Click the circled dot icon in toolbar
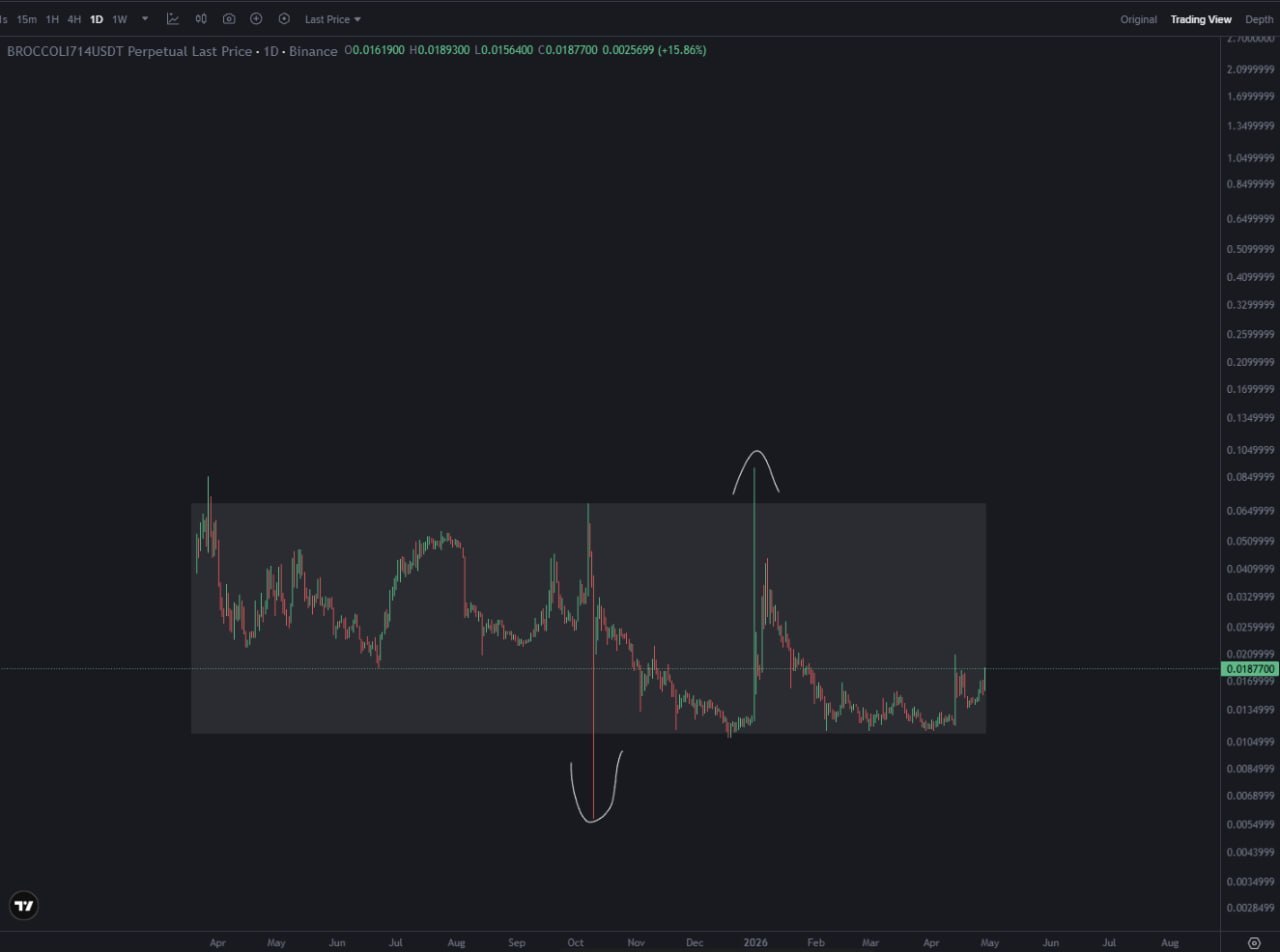1280x952 pixels. point(284,19)
